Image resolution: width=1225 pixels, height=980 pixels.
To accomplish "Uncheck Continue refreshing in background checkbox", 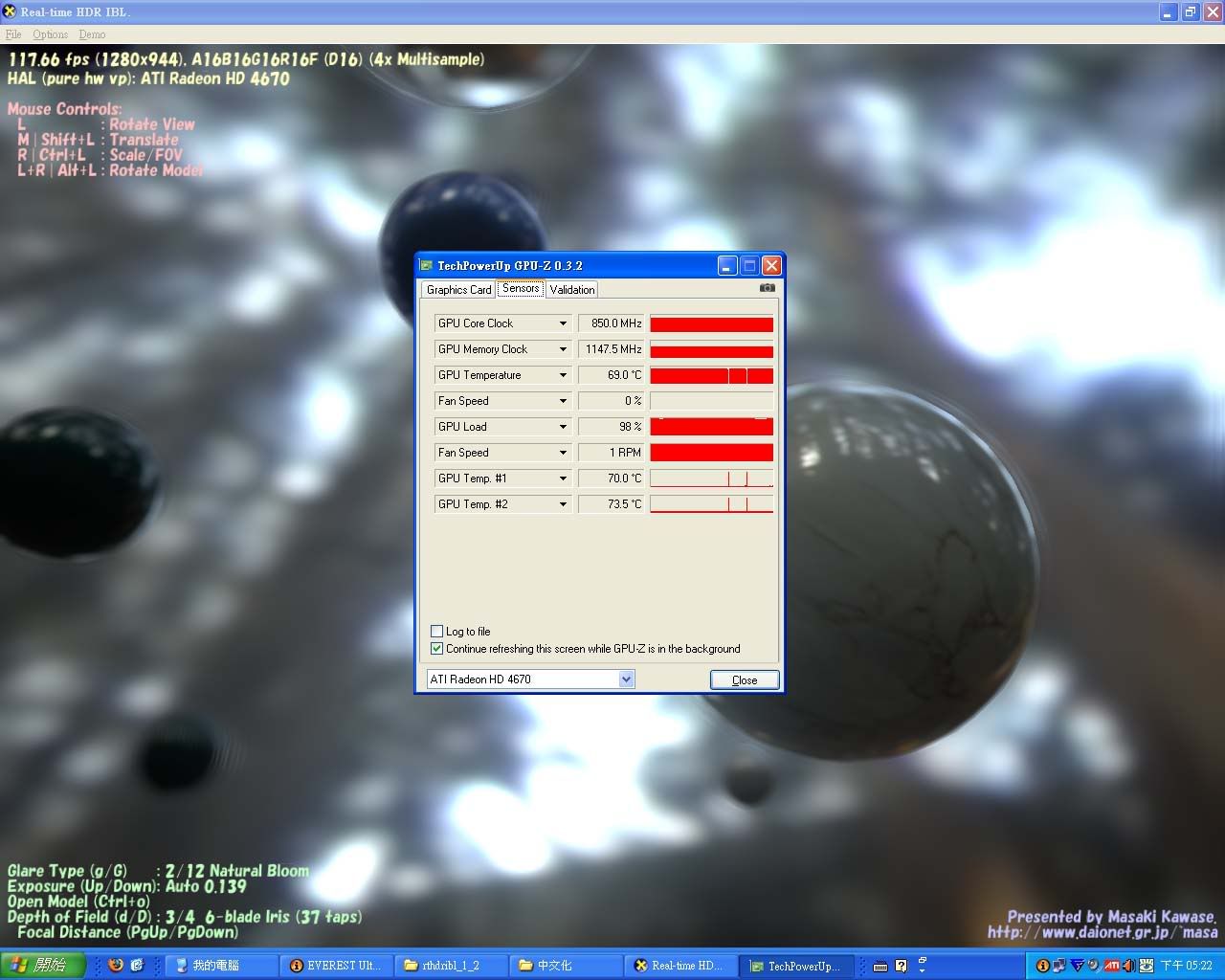I will (436, 648).
